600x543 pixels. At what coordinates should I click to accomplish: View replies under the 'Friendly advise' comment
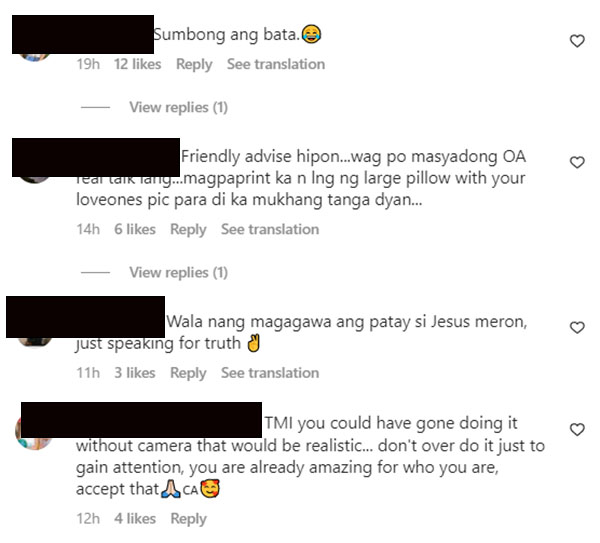(x=178, y=273)
